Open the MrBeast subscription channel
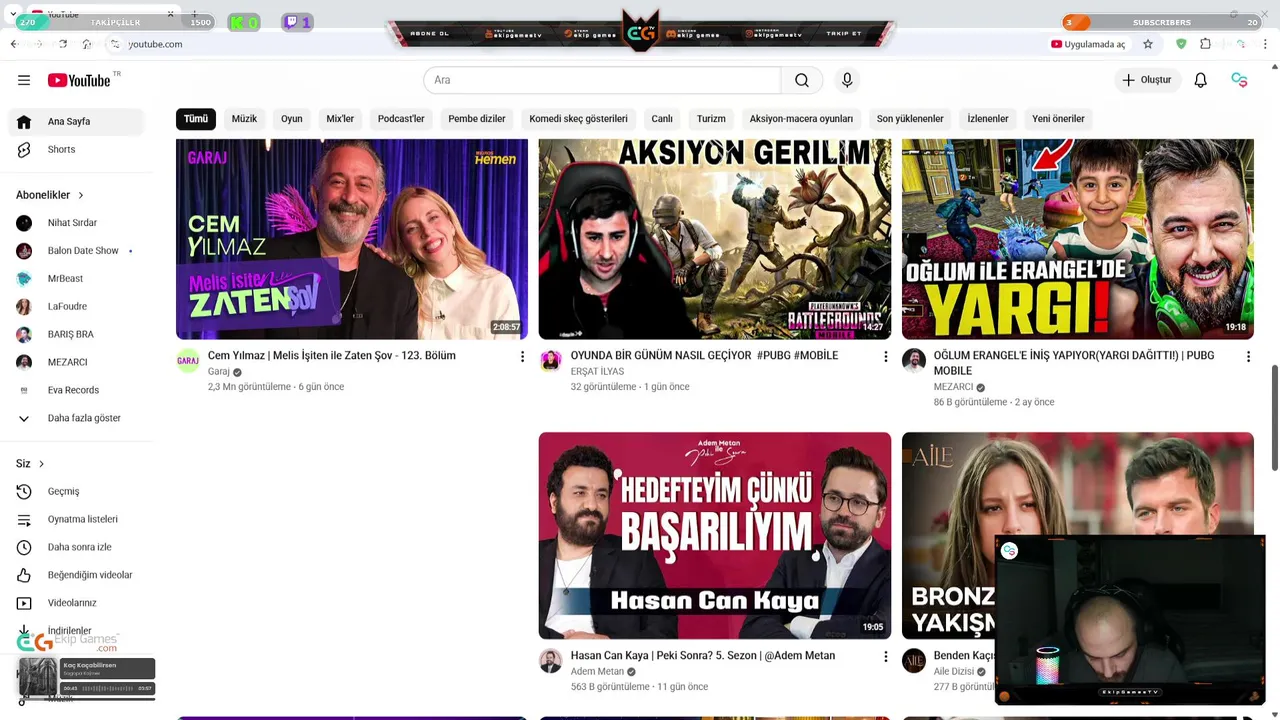 click(x=77, y=279)
